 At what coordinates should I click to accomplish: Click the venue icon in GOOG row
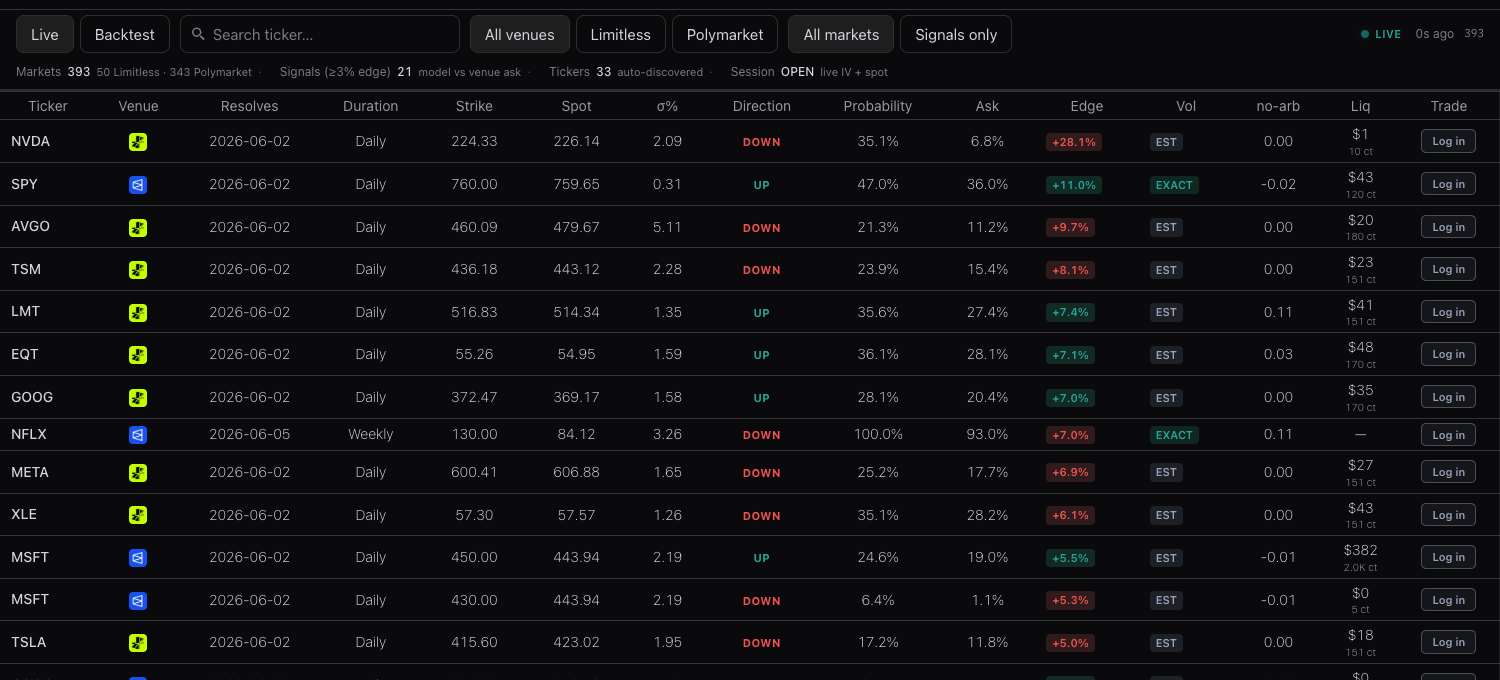tap(138, 397)
